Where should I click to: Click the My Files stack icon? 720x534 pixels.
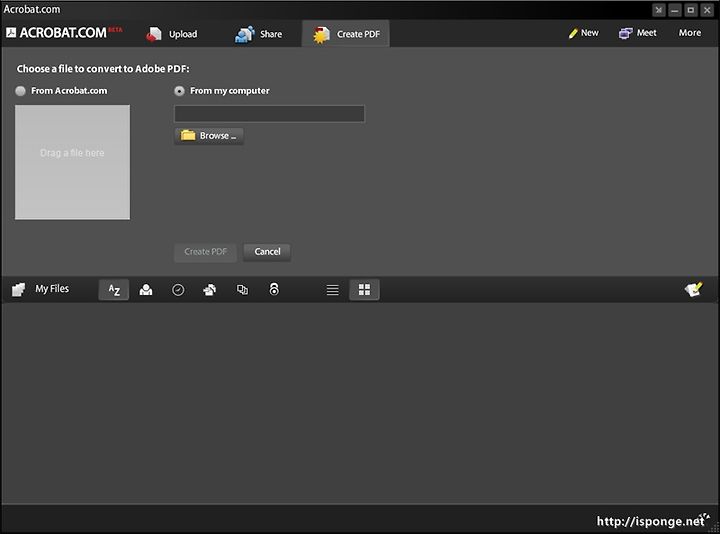[x=18, y=290]
